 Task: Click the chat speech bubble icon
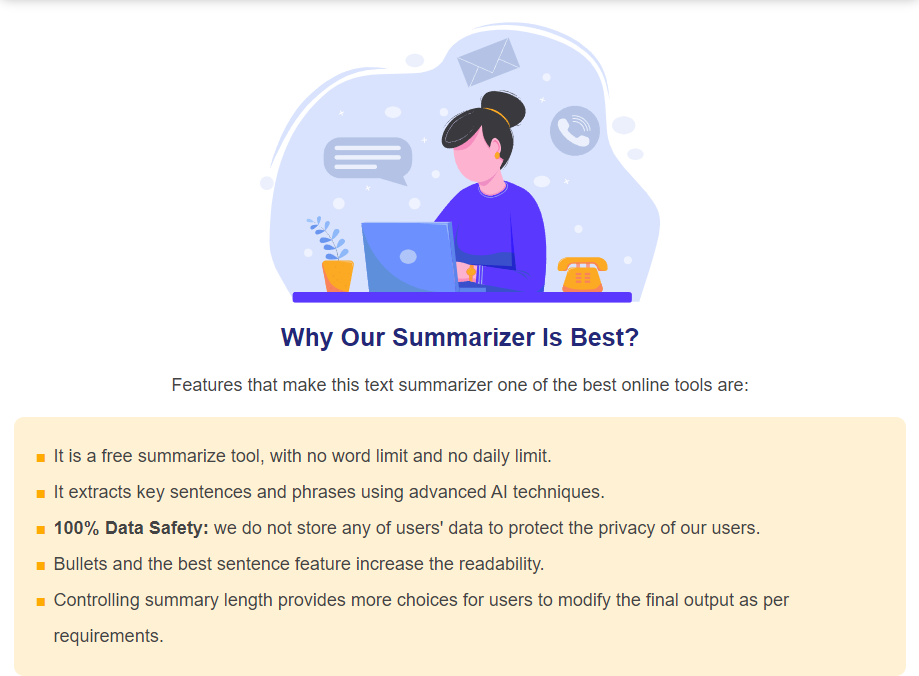click(367, 160)
